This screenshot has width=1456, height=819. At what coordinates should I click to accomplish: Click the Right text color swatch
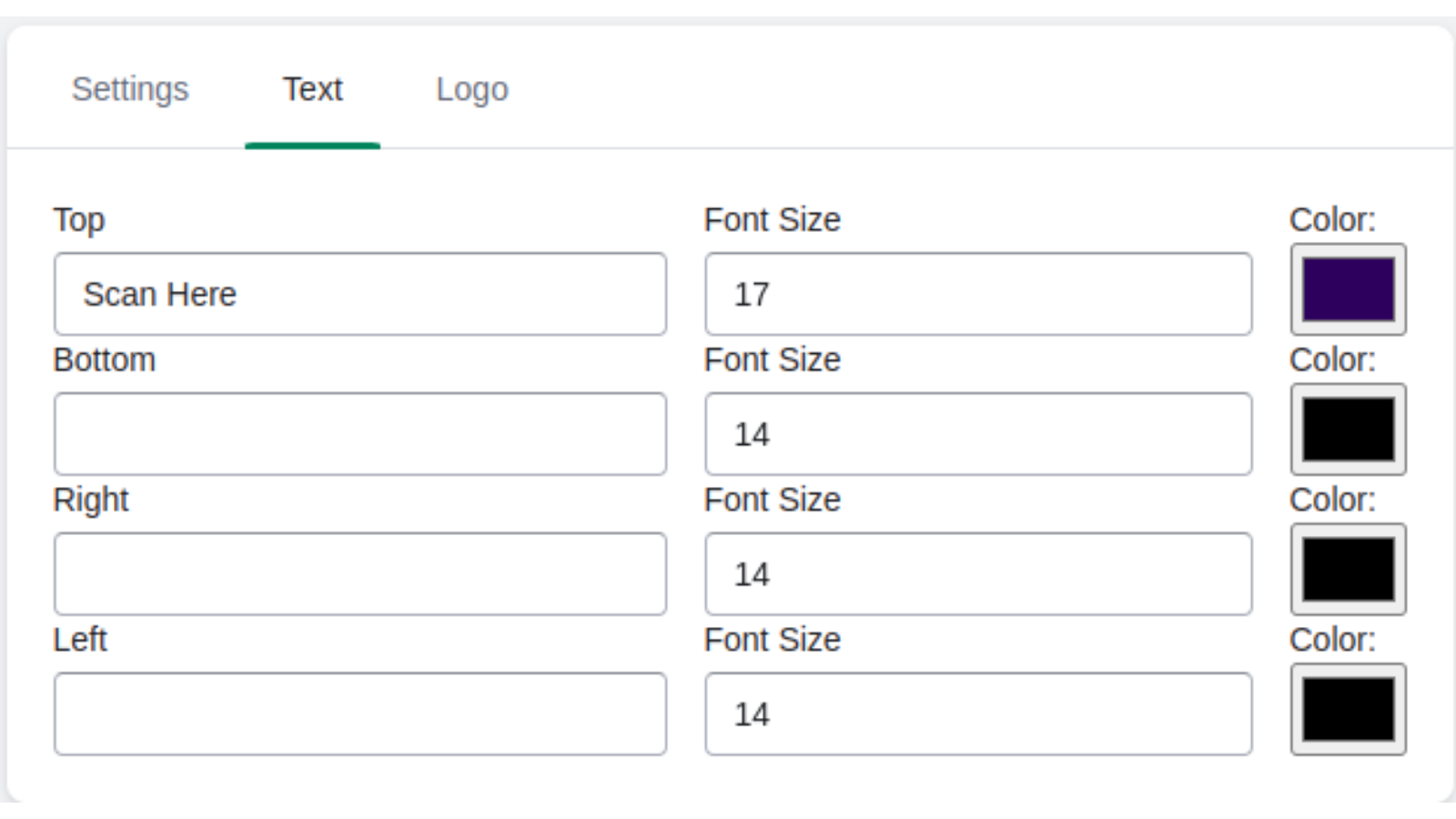pyautogui.click(x=1348, y=570)
